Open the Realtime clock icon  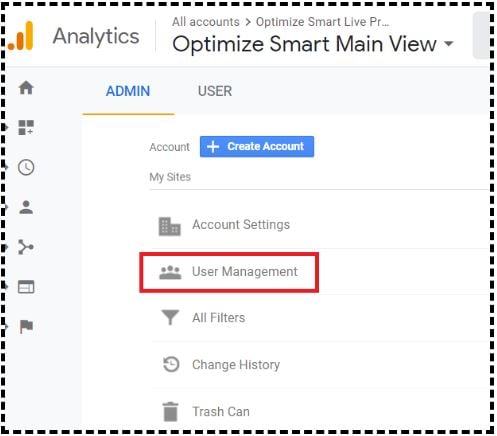click(26, 167)
